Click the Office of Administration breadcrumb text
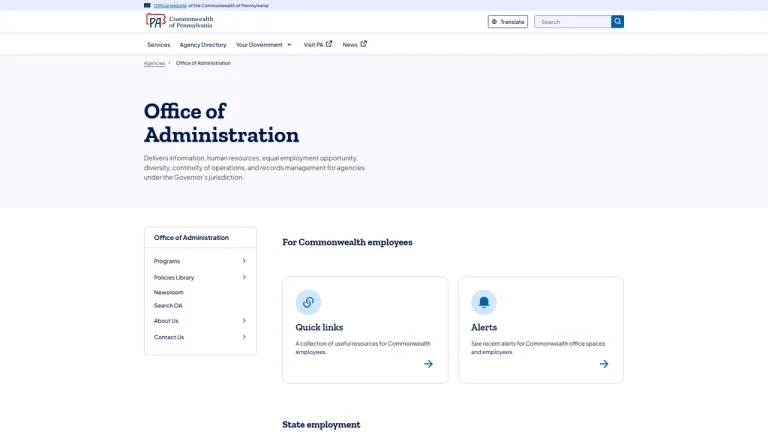Screen dimensions: 768x432 click(x=203, y=63)
